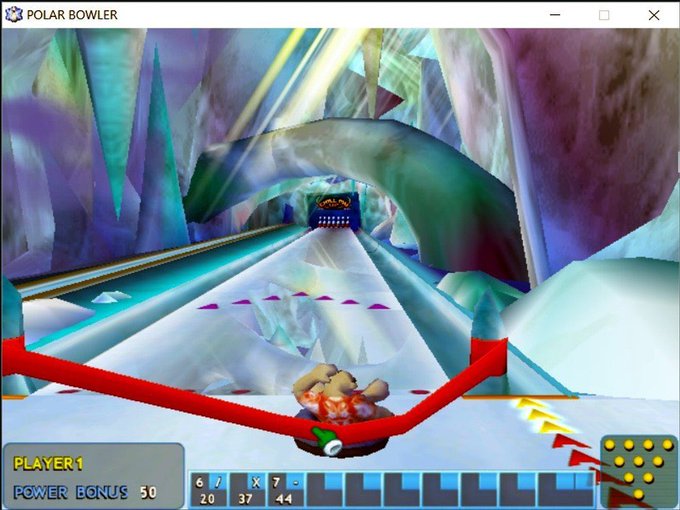Image resolution: width=680 pixels, height=510 pixels.
Task: Click the spare slash in frame one
Action: click(x=218, y=482)
